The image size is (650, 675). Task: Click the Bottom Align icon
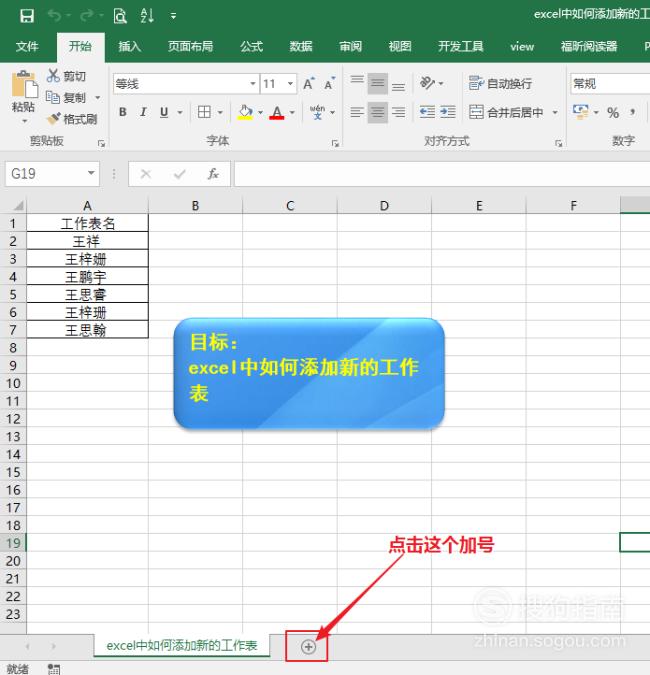pyautogui.click(x=399, y=85)
